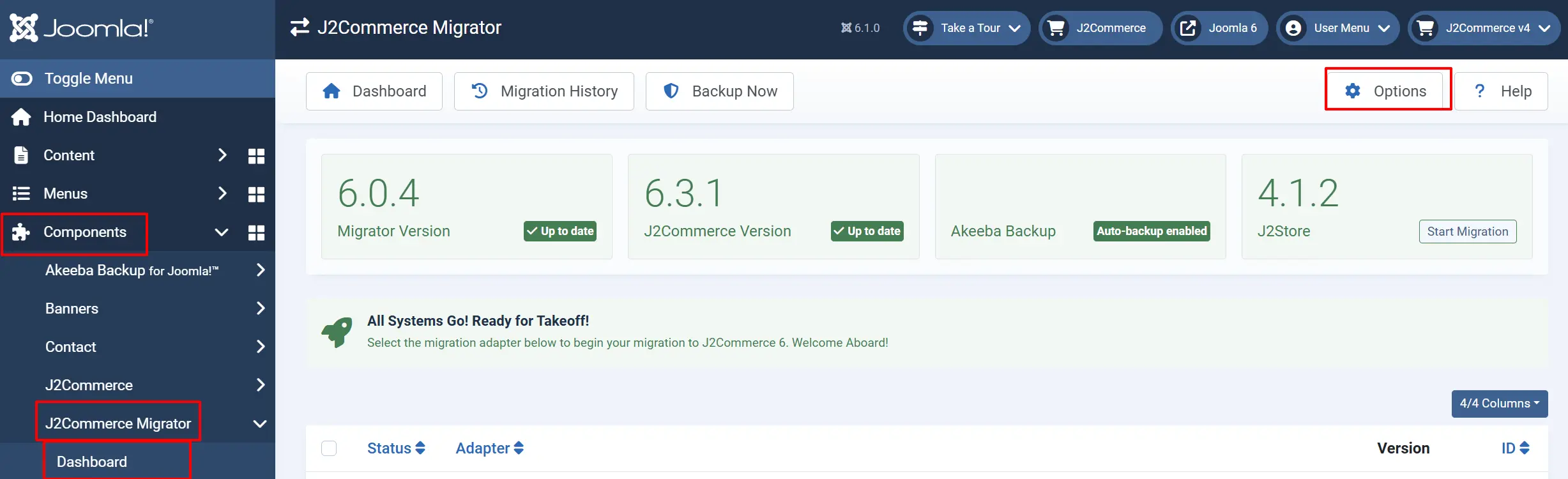Click Migrator Version Up to date badge
Viewport: 1568px width, 479px height.
coord(560,231)
